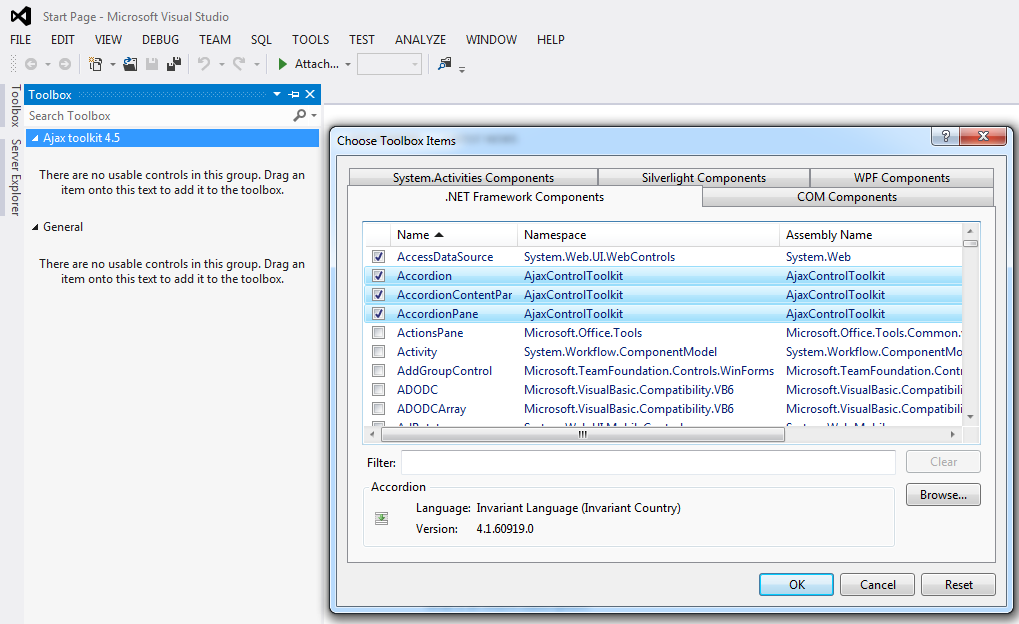The width and height of the screenshot is (1019, 624).
Task: Collapse the Ajax toolkit 4.5 group
Action: (x=35, y=138)
